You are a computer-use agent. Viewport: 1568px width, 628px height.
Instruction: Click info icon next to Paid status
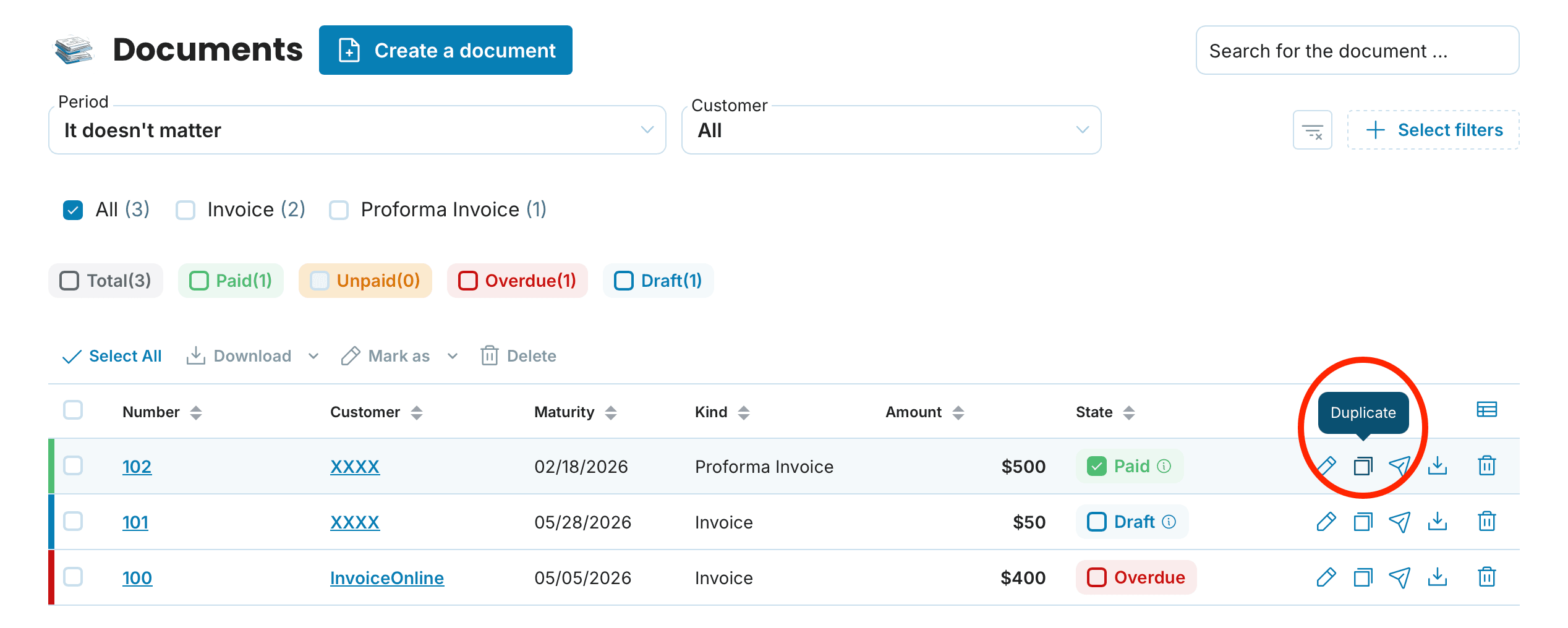point(1164,466)
